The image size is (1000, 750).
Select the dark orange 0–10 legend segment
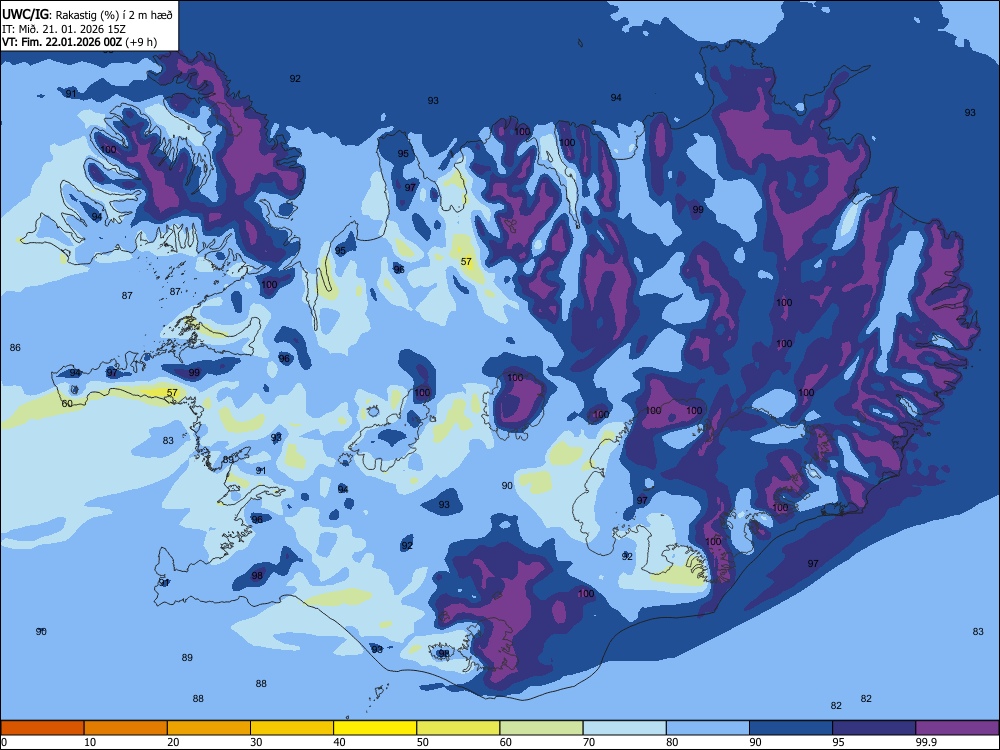click(42, 728)
